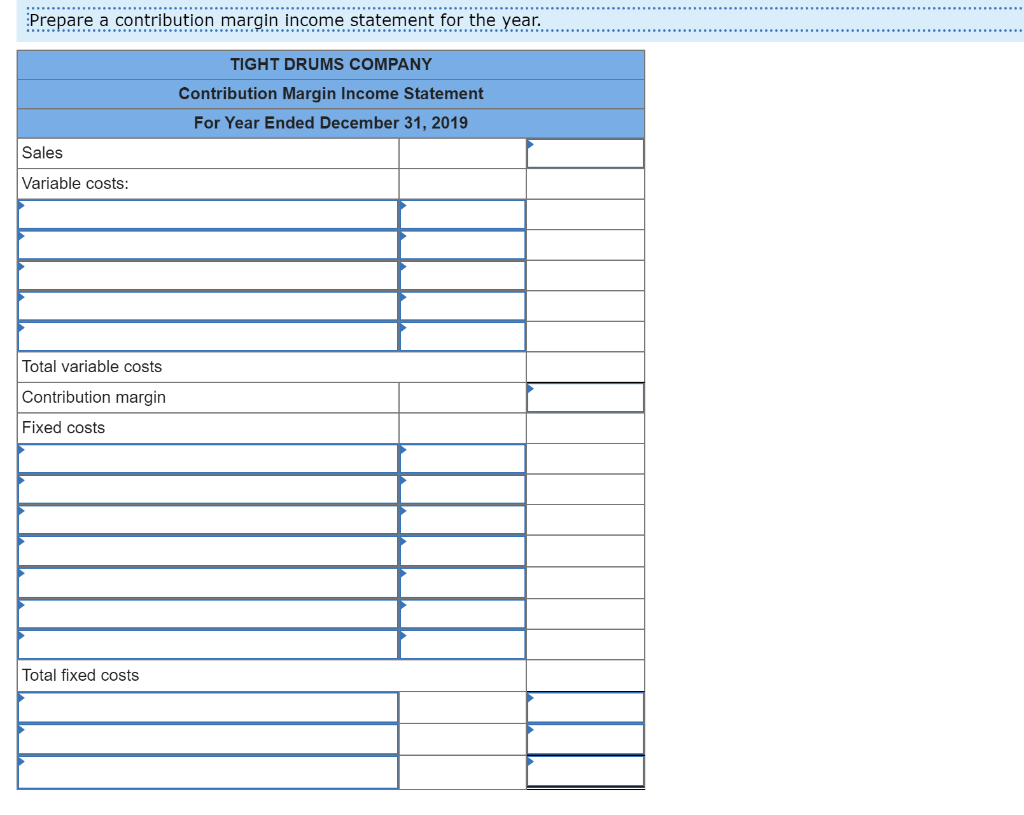Expand the second variable cost description selector
The width and height of the screenshot is (1024, 815).
tap(207, 245)
